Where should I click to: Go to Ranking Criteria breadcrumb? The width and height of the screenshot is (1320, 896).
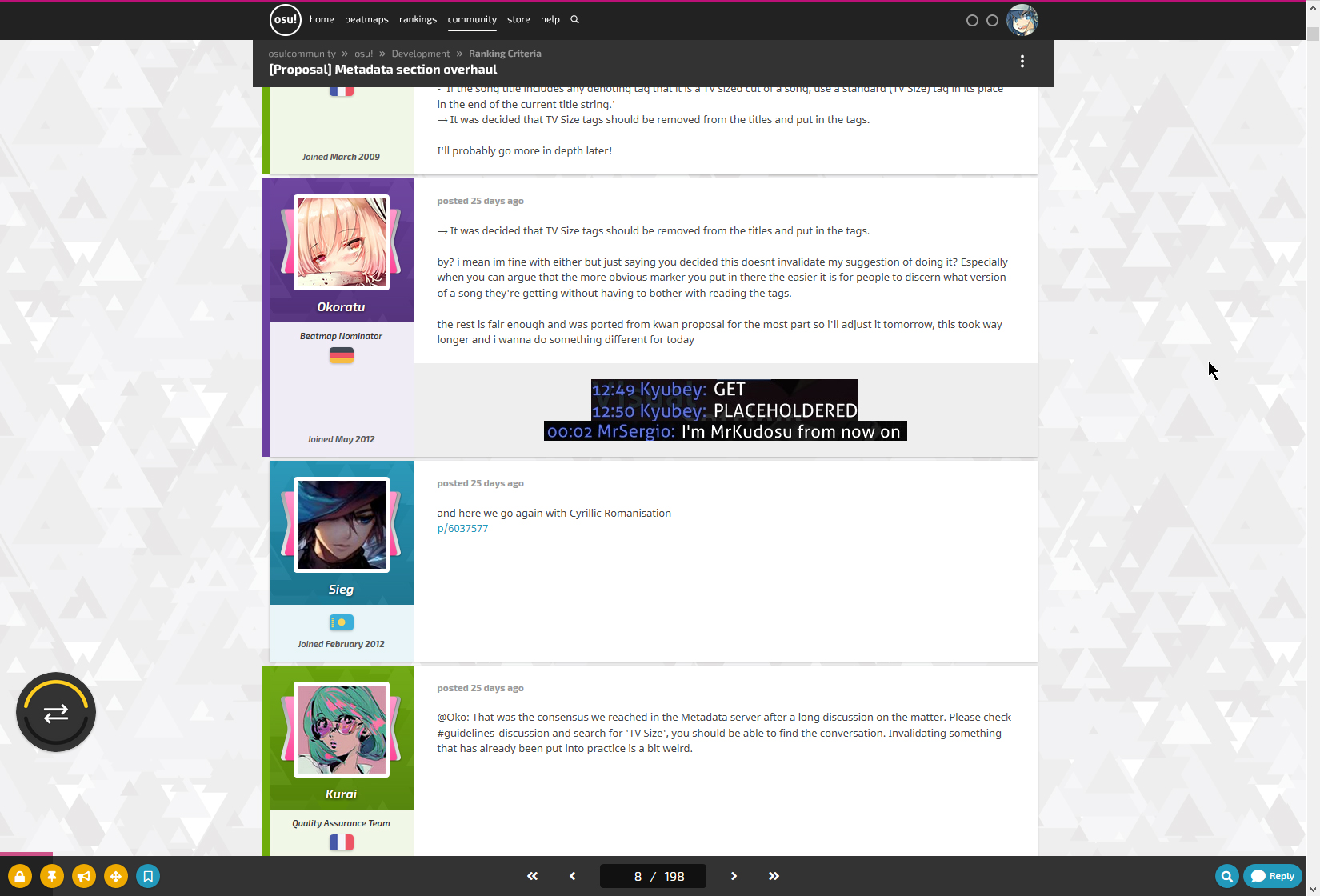point(505,54)
